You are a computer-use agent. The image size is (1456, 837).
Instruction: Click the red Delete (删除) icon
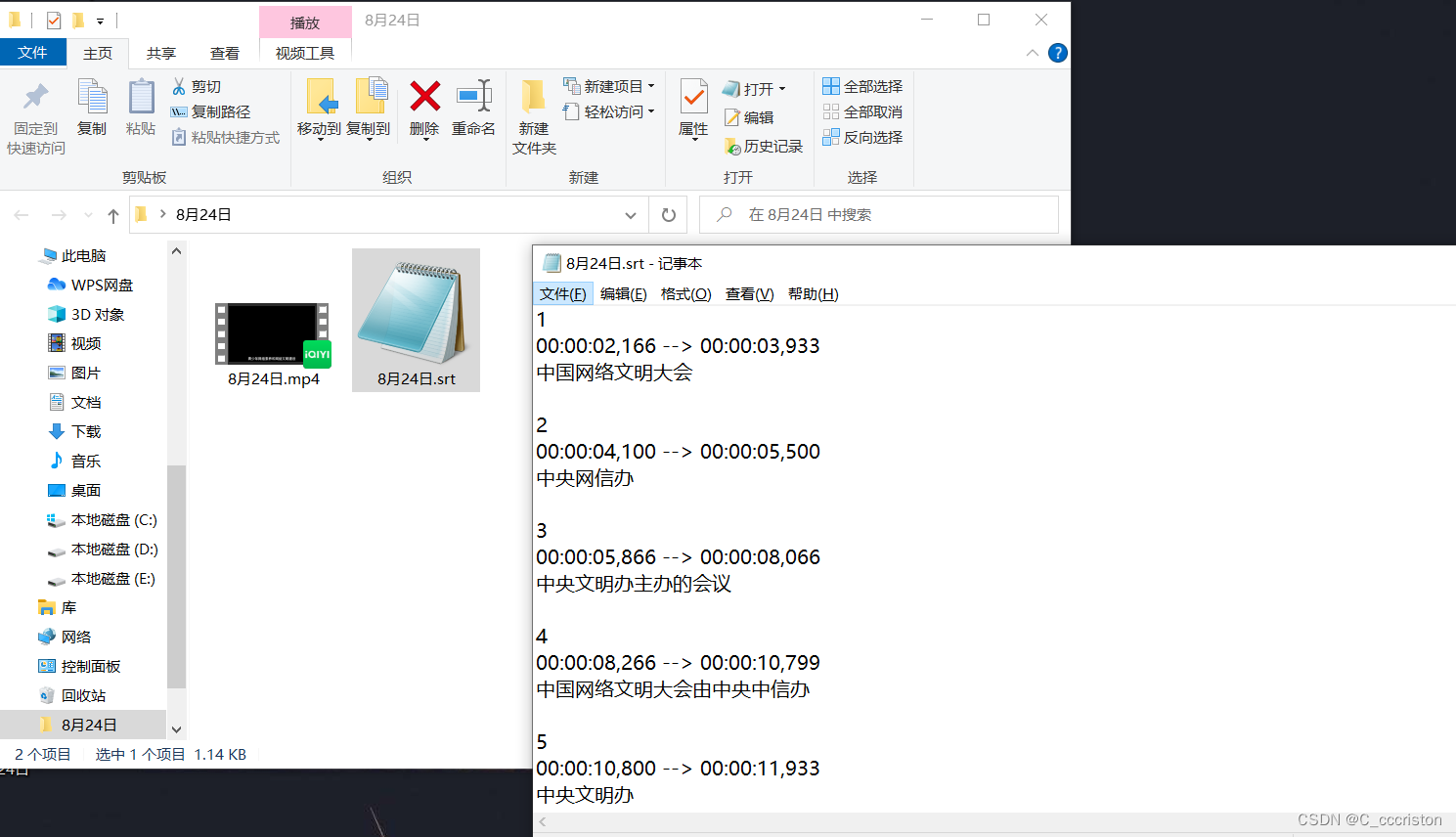(x=424, y=96)
